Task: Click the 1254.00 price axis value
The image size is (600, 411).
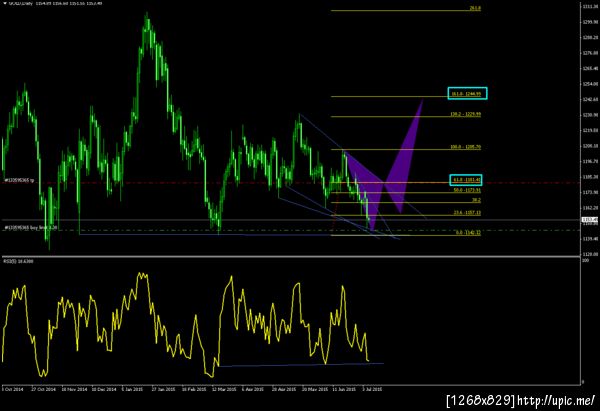Action: pos(590,84)
